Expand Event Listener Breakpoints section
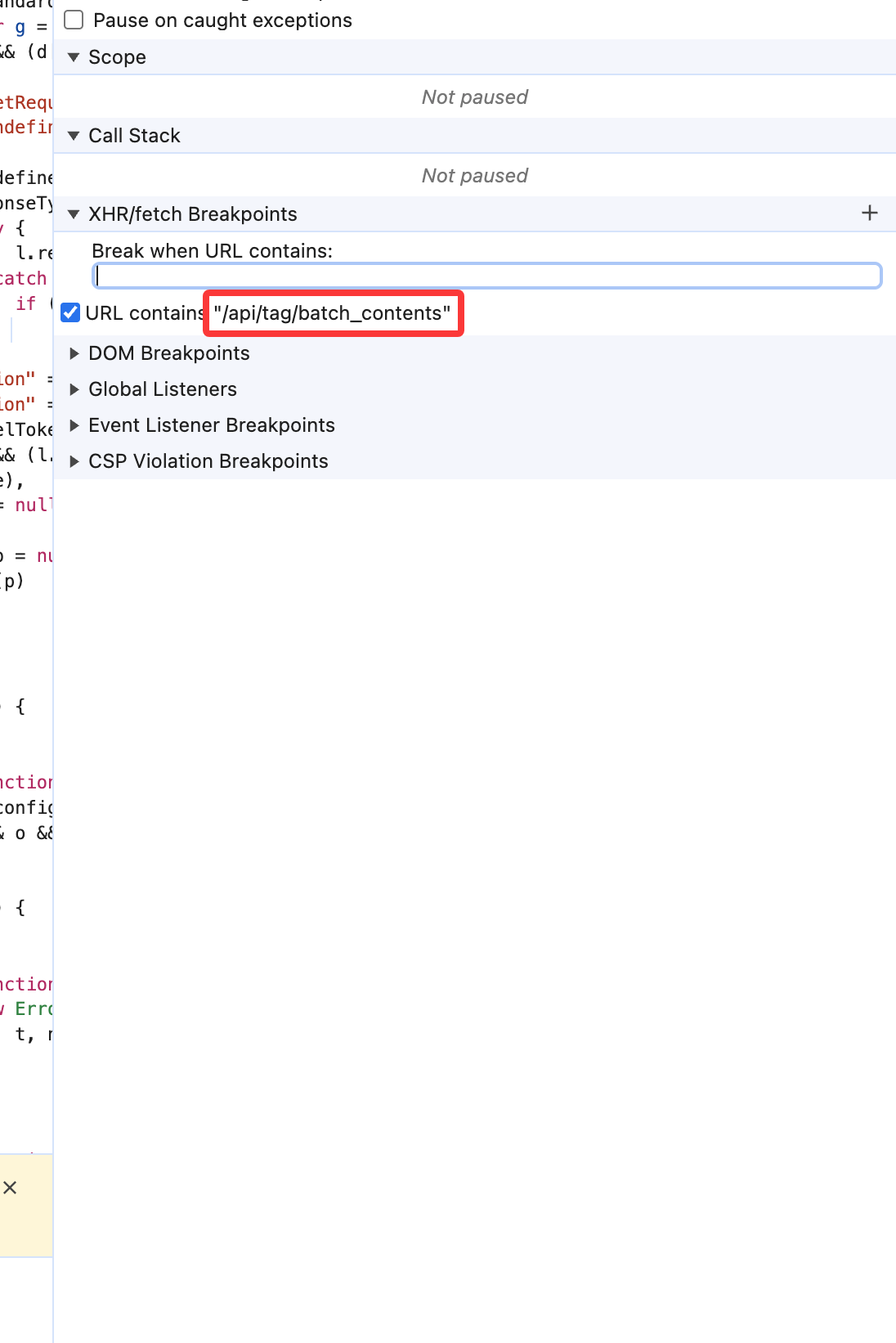Screen dimensions: 896x1343 point(74,425)
